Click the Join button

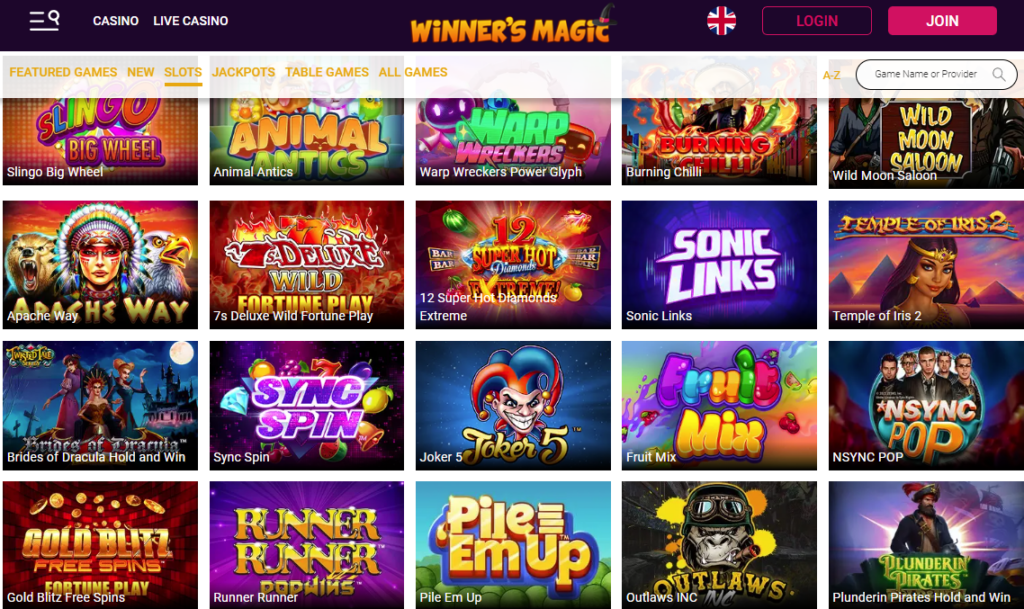942,21
